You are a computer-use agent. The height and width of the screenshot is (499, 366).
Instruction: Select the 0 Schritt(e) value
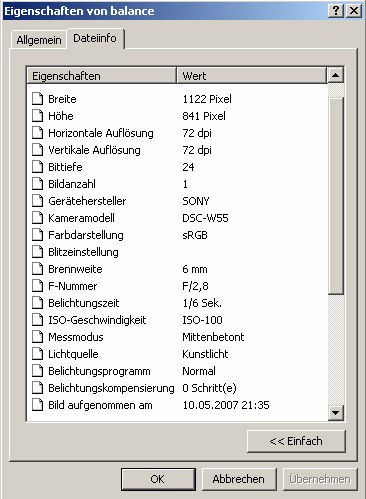pyautogui.click(x=210, y=388)
